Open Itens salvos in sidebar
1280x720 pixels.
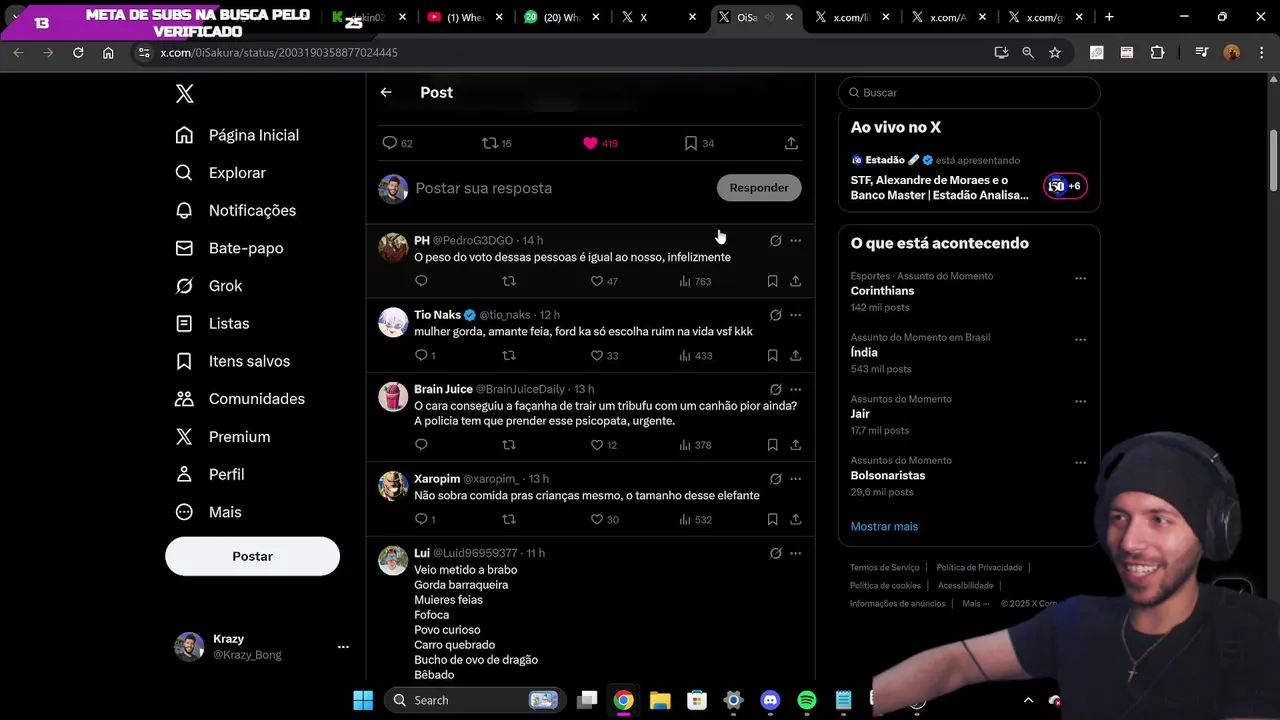[x=233, y=361]
